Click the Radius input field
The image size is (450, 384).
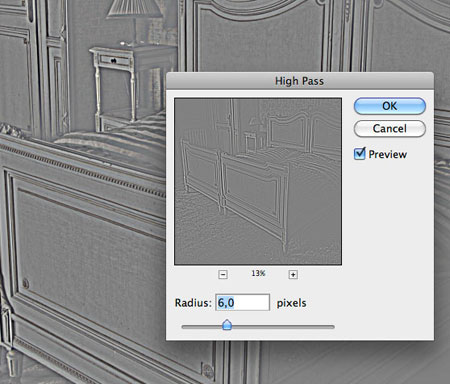pos(242,303)
